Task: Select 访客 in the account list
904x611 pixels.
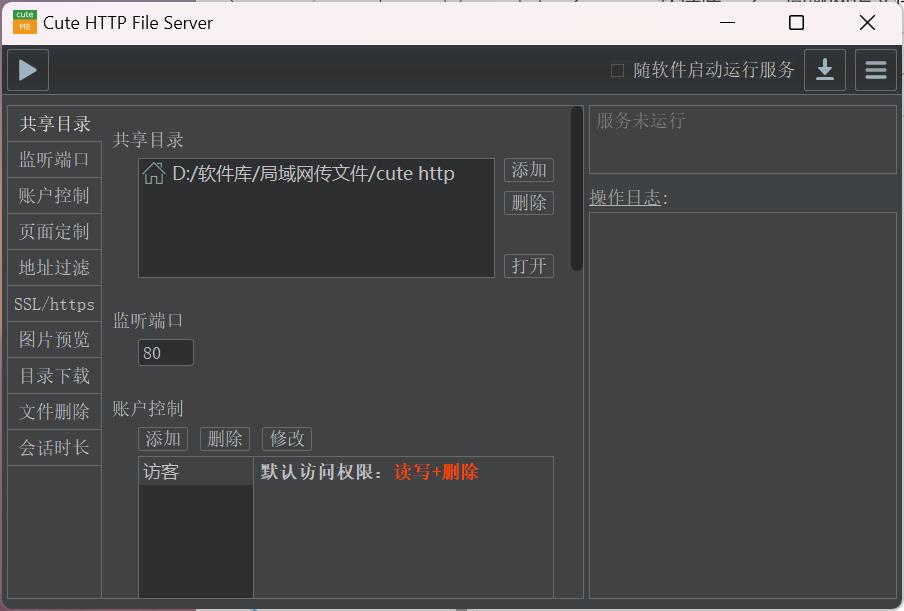Action: pyautogui.click(x=195, y=472)
